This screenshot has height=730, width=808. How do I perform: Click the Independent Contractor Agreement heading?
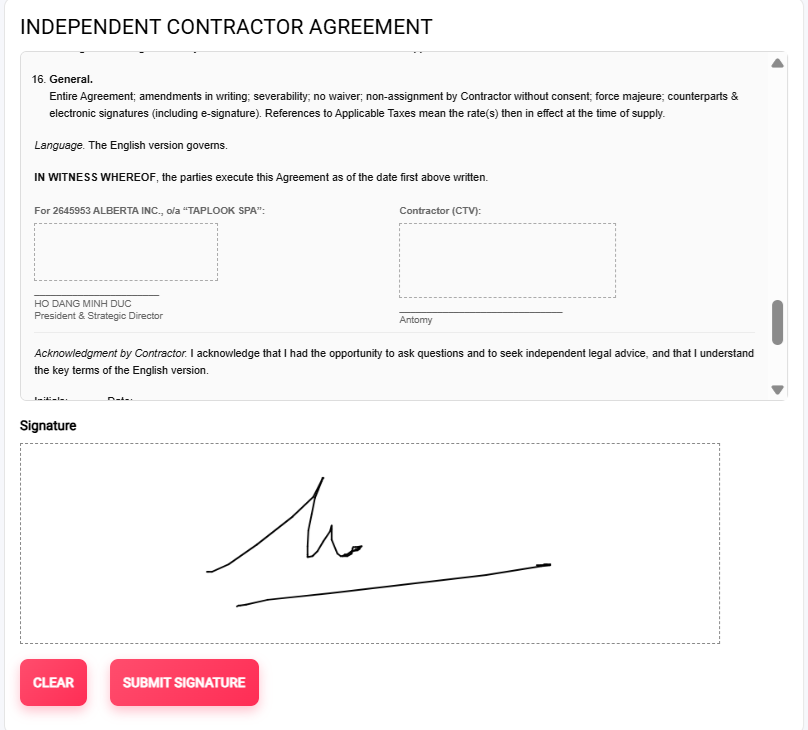[226, 27]
